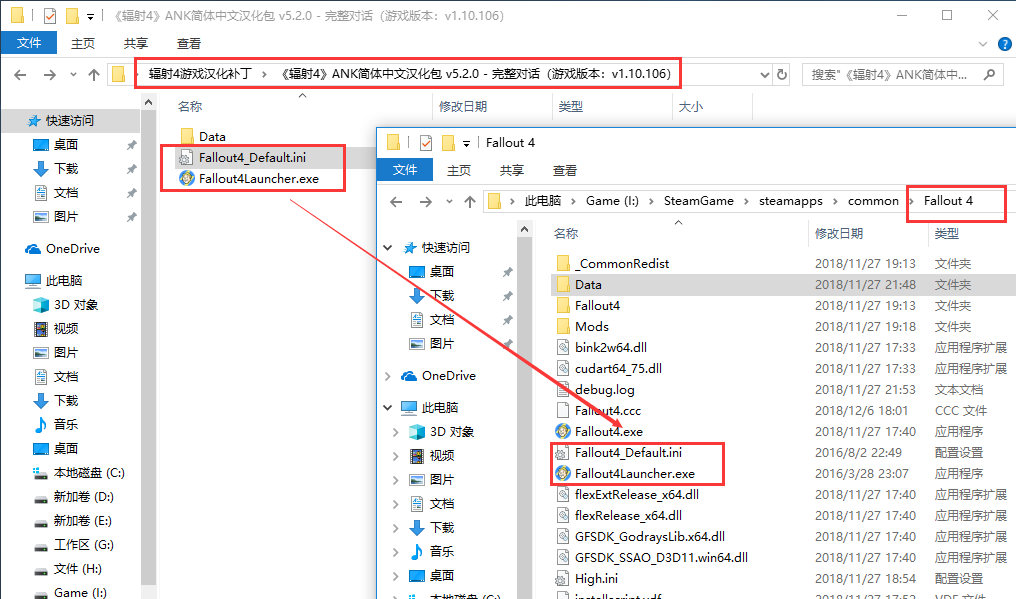
Task: Go up one level in the back window
Action: coord(94,75)
